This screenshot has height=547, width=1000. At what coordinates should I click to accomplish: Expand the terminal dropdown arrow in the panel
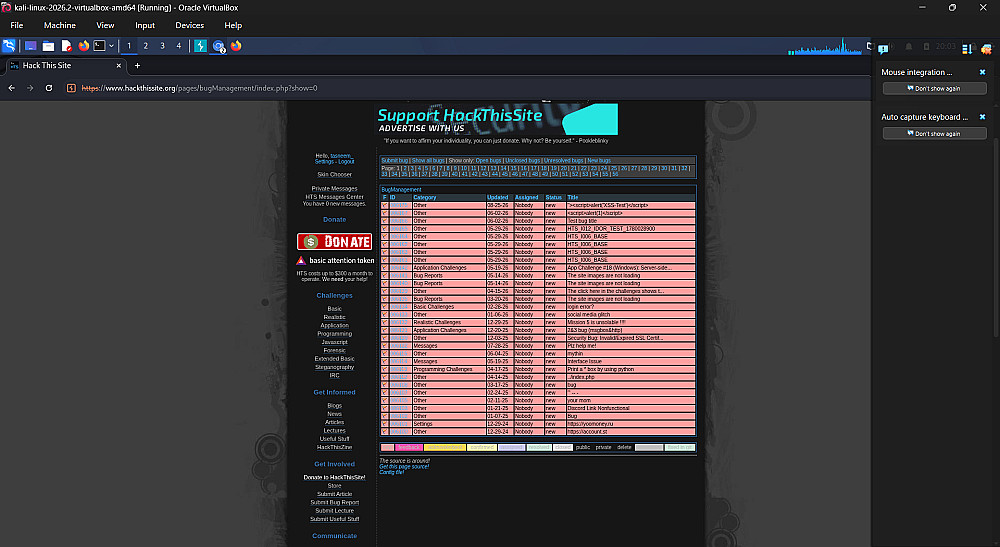point(111,46)
